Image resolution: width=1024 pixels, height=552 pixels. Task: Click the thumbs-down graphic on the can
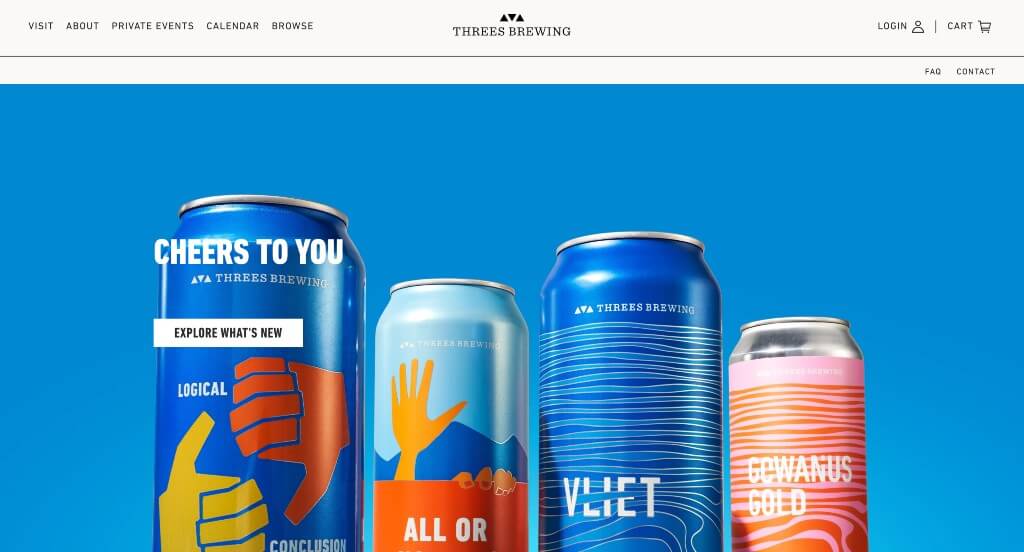[x=287, y=431]
